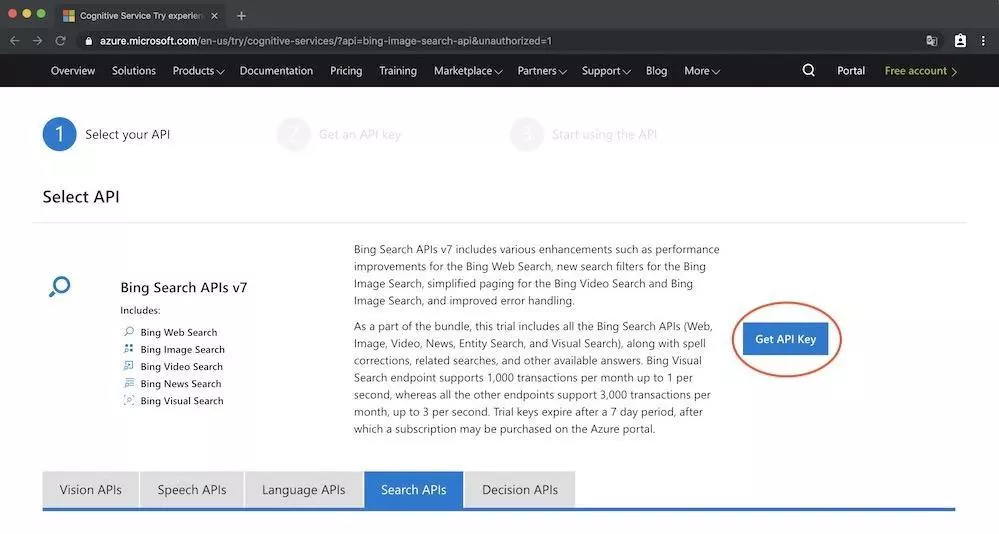The height and width of the screenshot is (534, 999).
Task: Click the Bing News Search icon
Action: 129,383
